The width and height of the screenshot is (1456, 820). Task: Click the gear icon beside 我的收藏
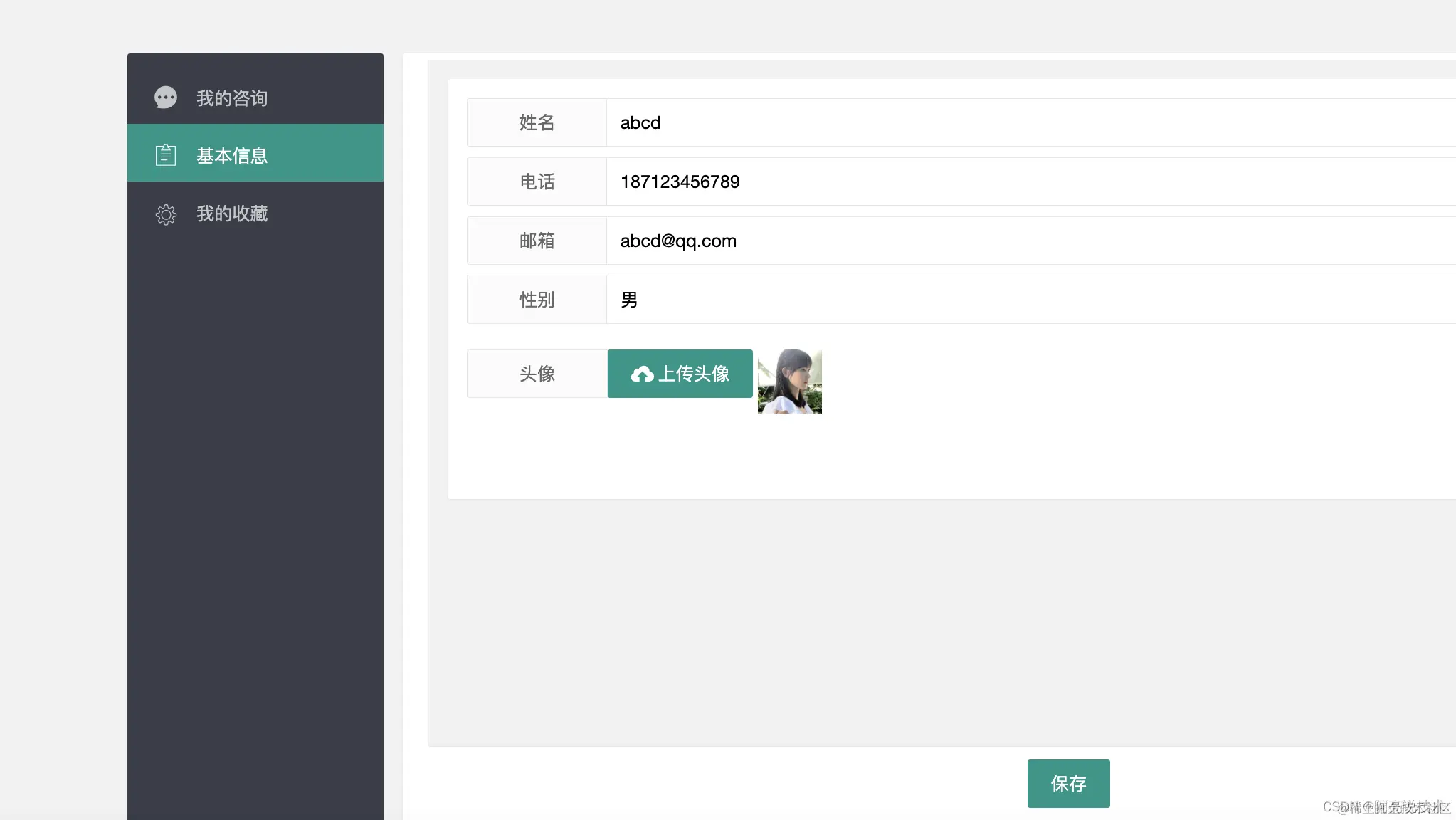[x=166, y=214]
